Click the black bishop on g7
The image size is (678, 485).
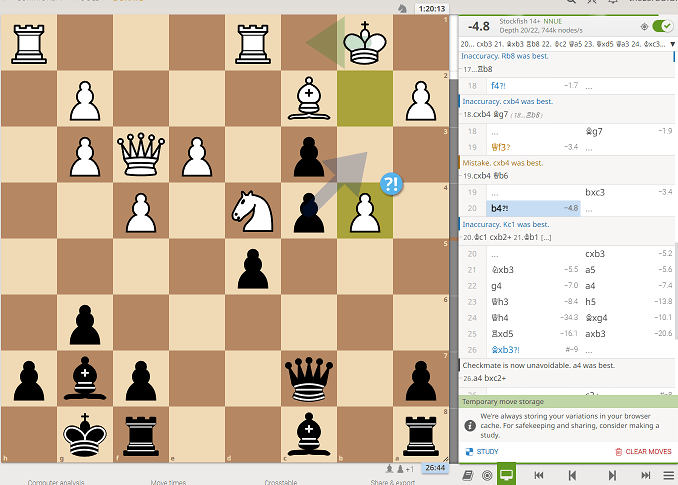85,379
